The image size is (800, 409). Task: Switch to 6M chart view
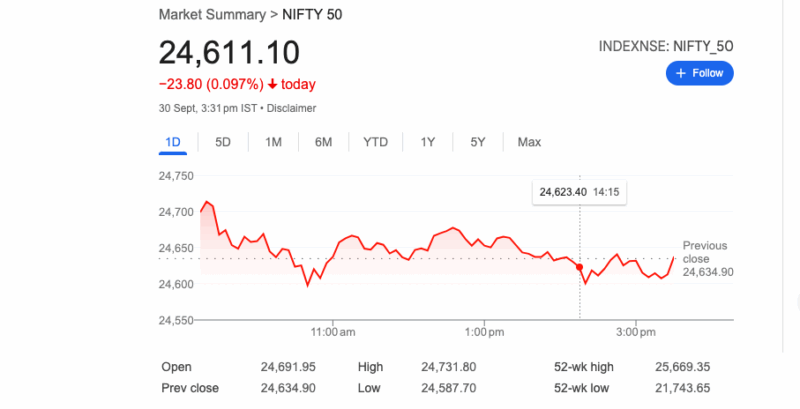tap(323, 142)
